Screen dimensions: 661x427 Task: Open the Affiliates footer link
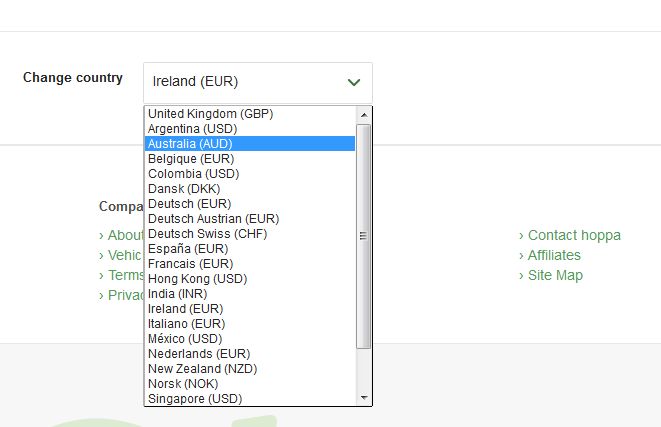554,255
